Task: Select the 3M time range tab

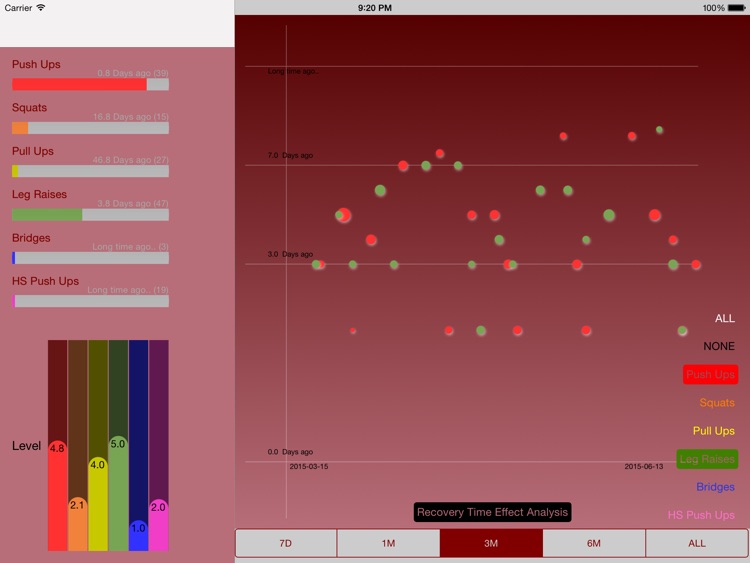Action: (x=491, y=543)
